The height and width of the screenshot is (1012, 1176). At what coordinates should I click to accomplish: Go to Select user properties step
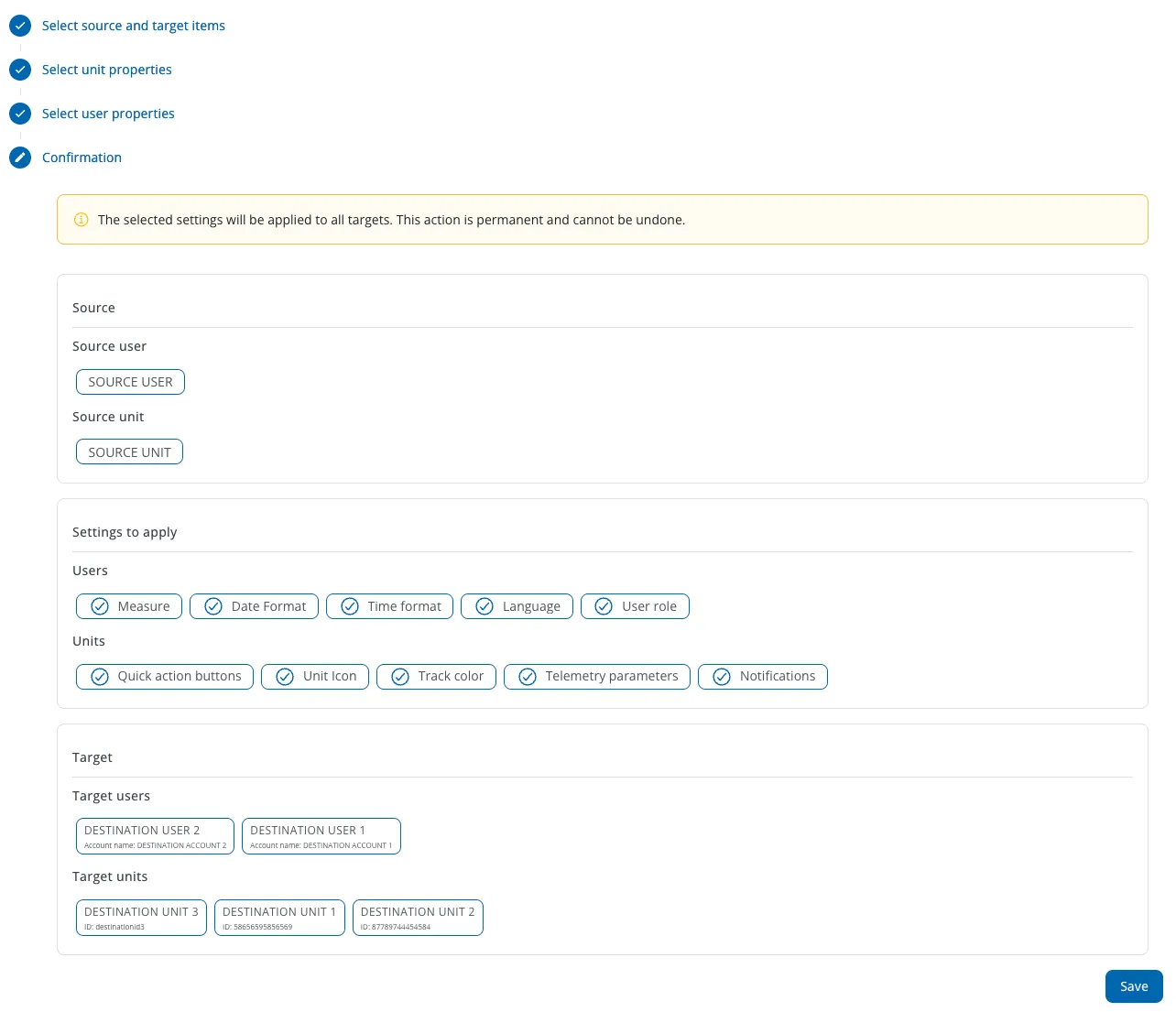pos(108,114)
